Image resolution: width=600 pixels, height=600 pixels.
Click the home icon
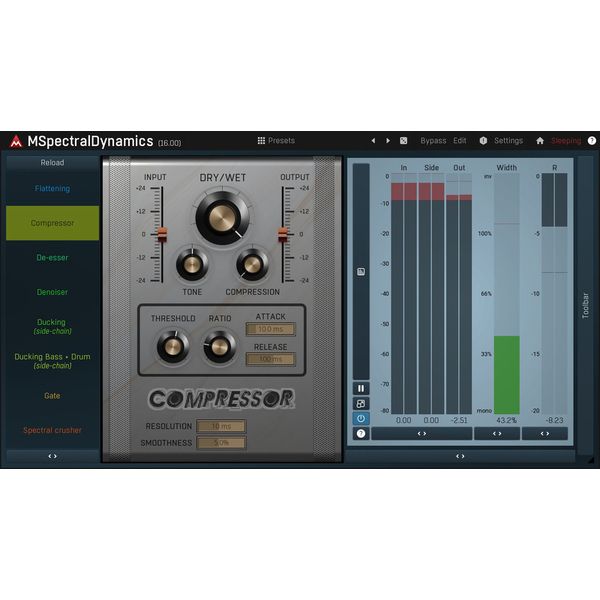pos(540,140)
